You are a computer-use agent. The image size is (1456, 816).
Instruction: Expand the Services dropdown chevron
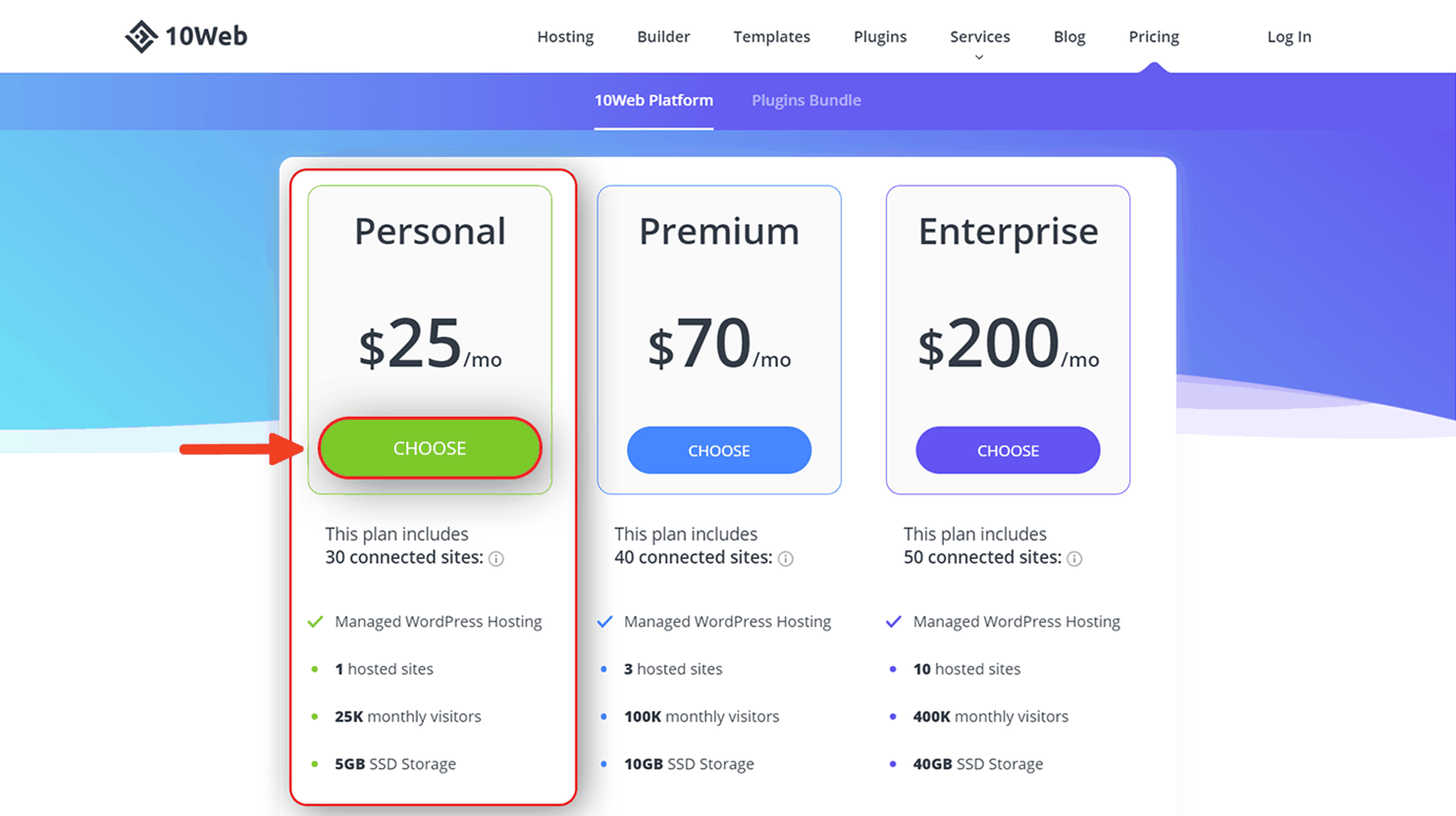pyautogui.click(x=979, y=57)
